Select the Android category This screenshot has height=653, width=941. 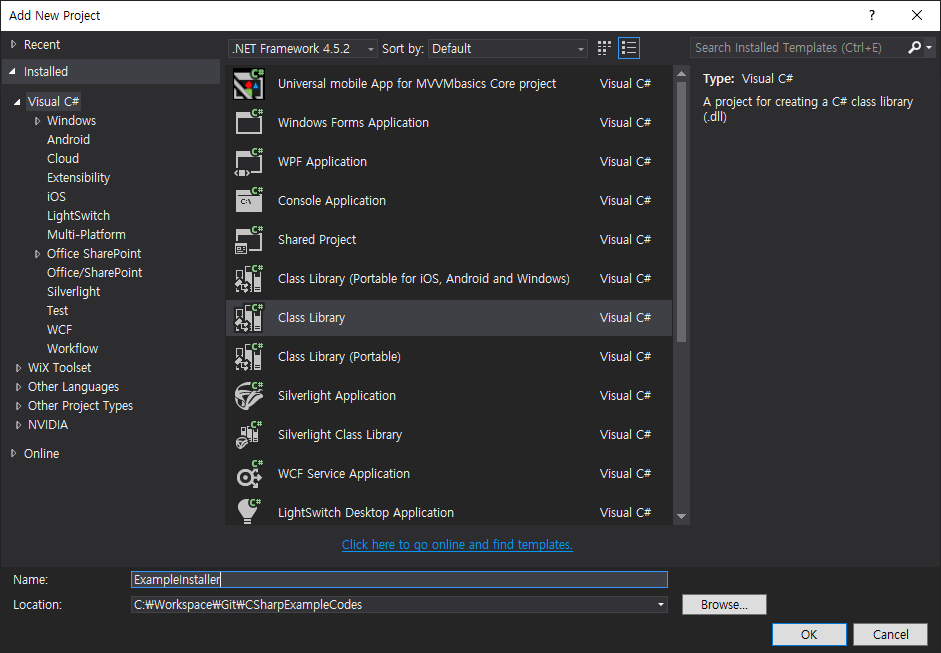click(x=68, y=139)
